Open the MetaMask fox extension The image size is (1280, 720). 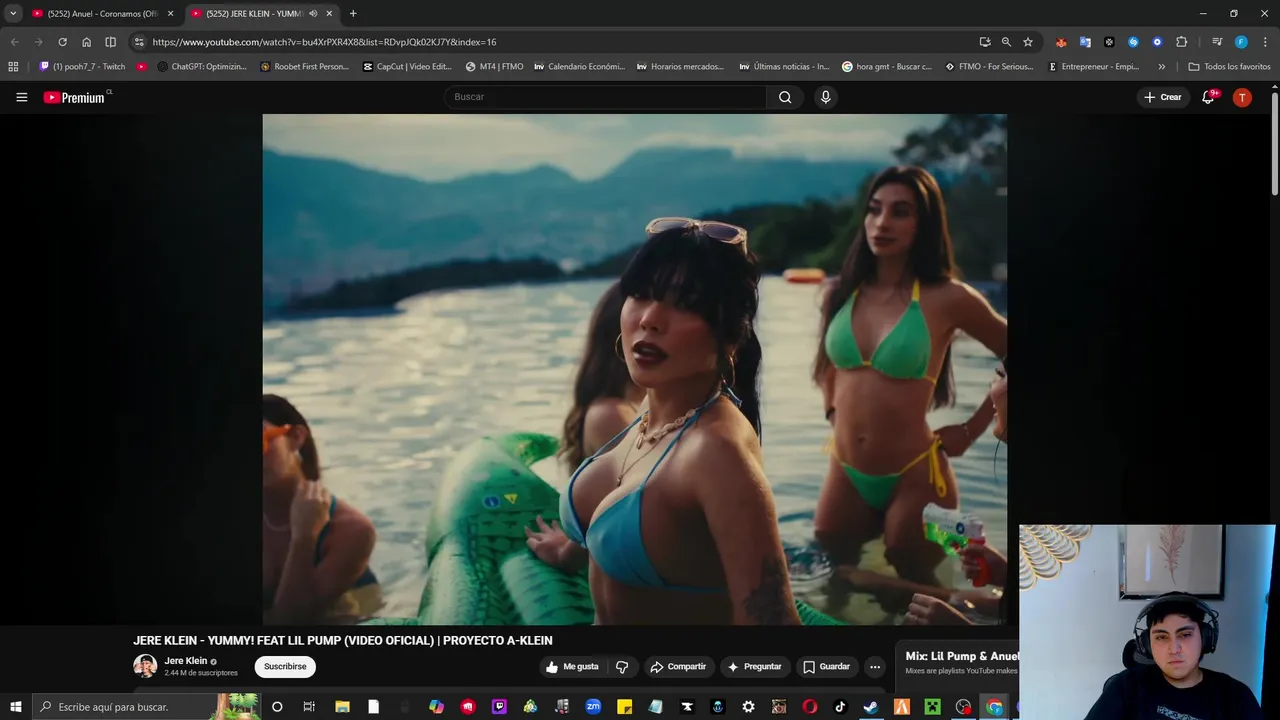tap(1061, 42)
